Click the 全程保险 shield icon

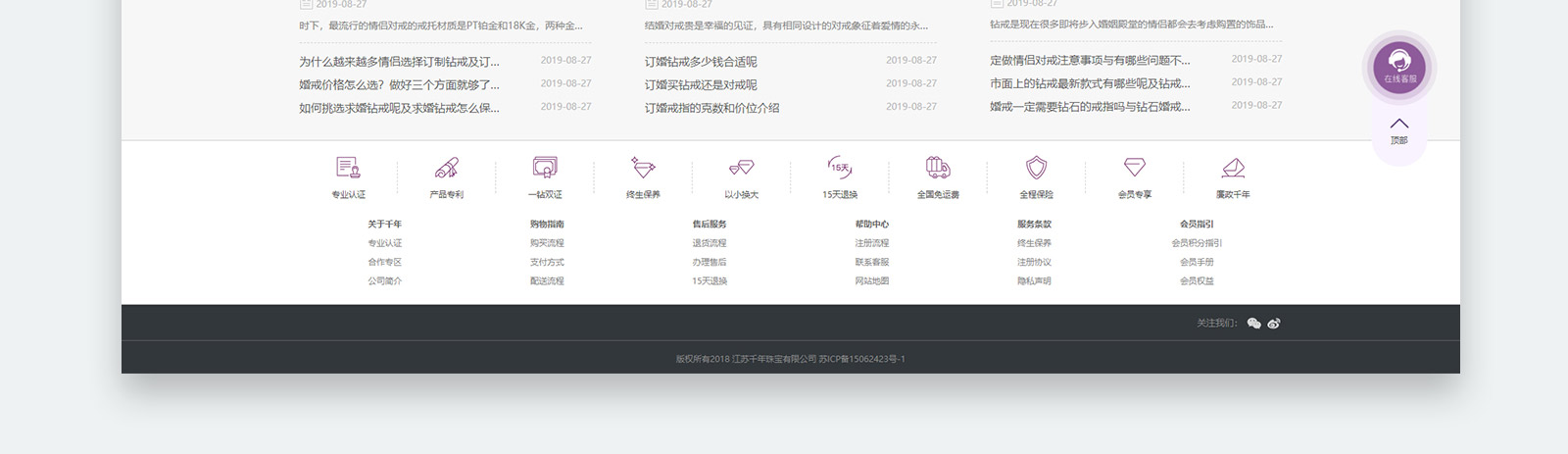click(x=1036, y=168)
